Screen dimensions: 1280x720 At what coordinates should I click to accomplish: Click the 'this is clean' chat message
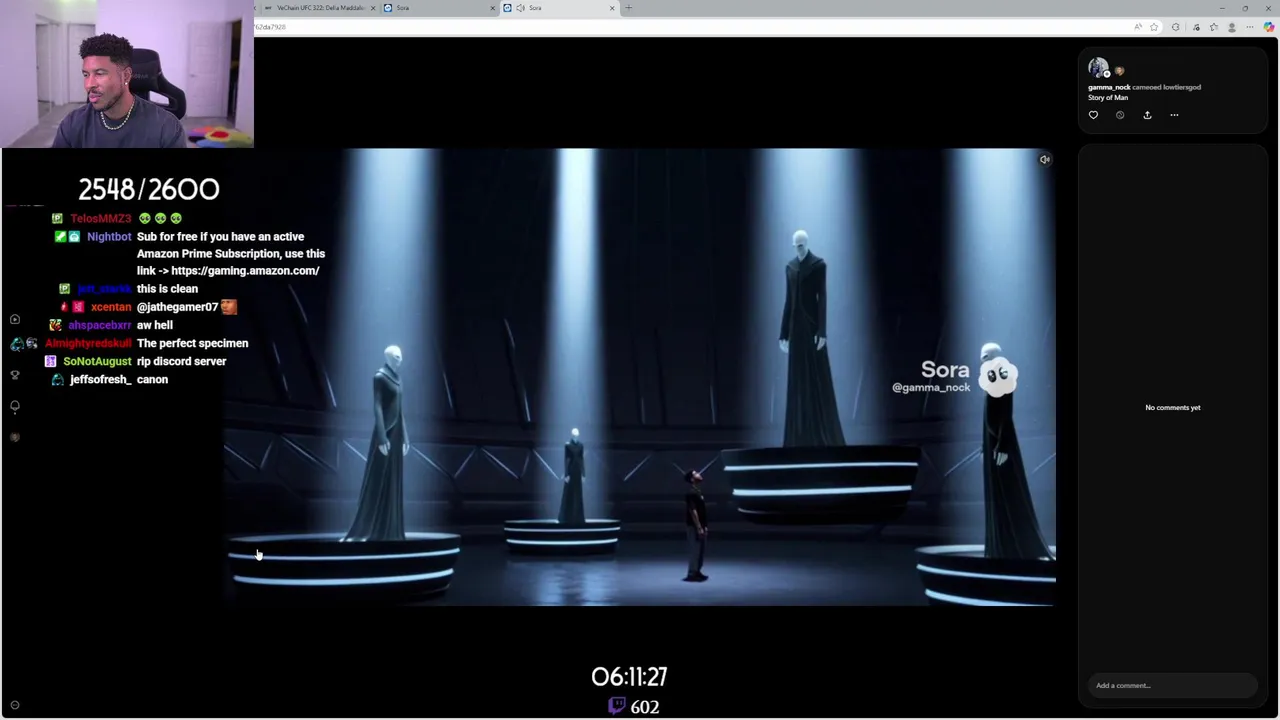pyautogui.click(x=167, y=289)
